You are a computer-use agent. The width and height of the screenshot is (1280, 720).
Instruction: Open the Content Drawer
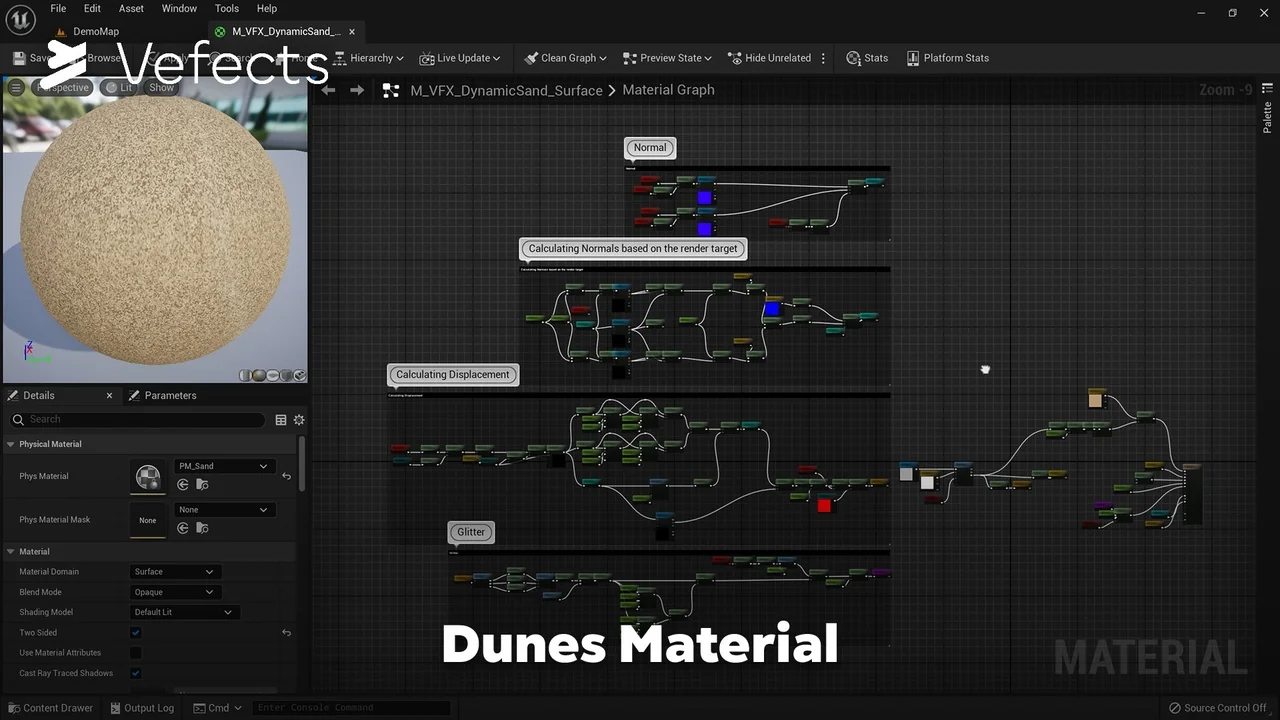click(50, 708)
